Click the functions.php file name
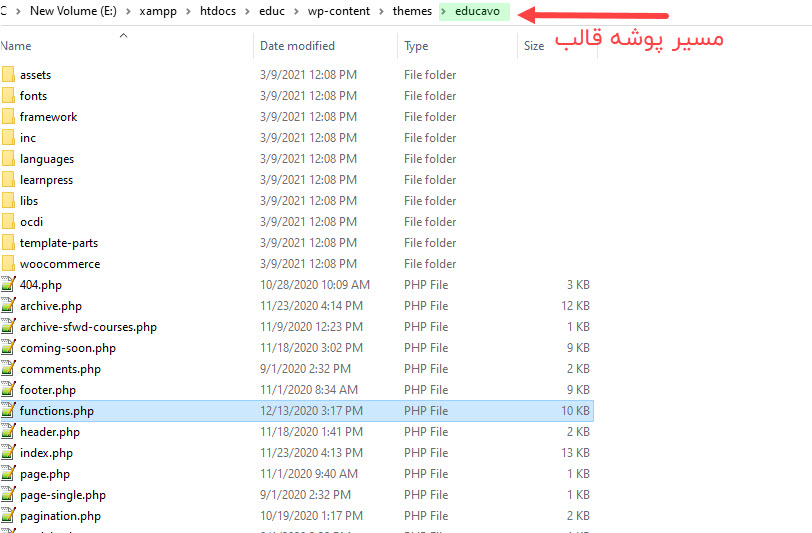The height and width of the screenshot is (533, 812). pyautogui.click(x=57, y=411)
